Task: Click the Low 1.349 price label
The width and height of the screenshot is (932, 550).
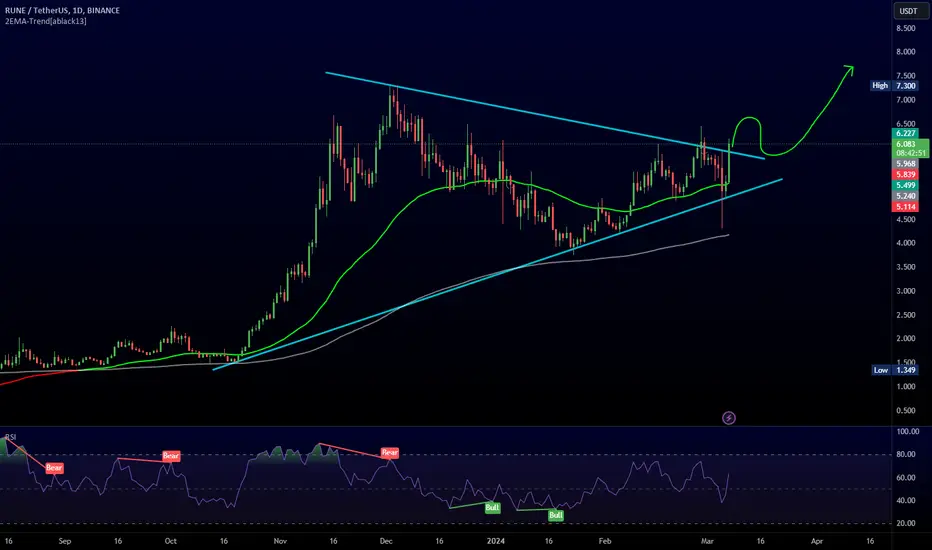Action: 895,370
